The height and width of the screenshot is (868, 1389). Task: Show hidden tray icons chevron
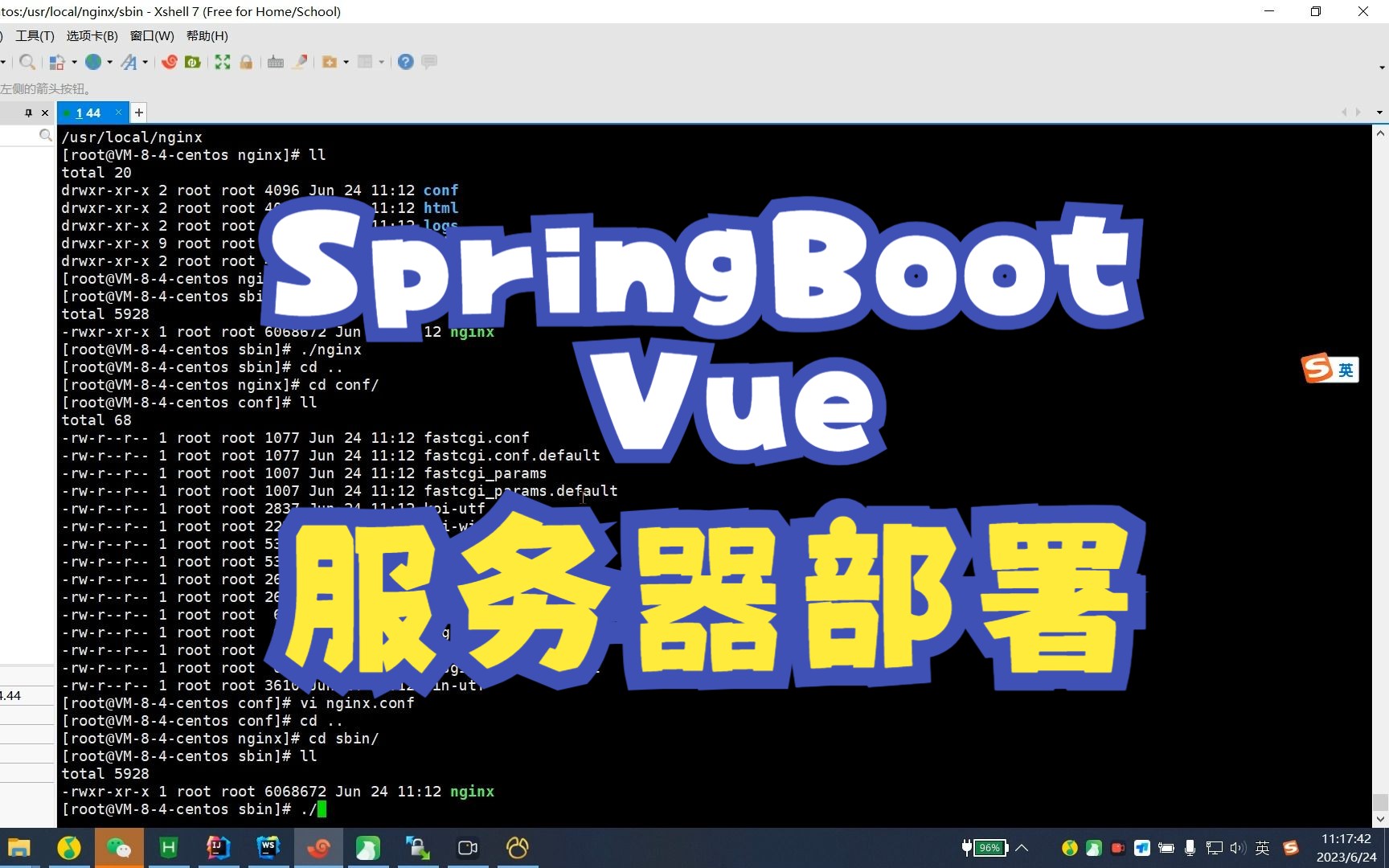tap(1022, 848)
